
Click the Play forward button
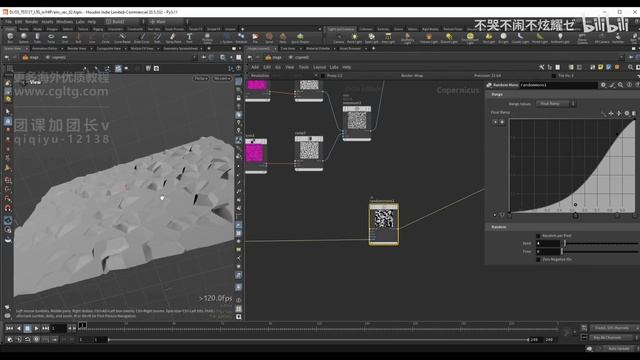point(36,328)
